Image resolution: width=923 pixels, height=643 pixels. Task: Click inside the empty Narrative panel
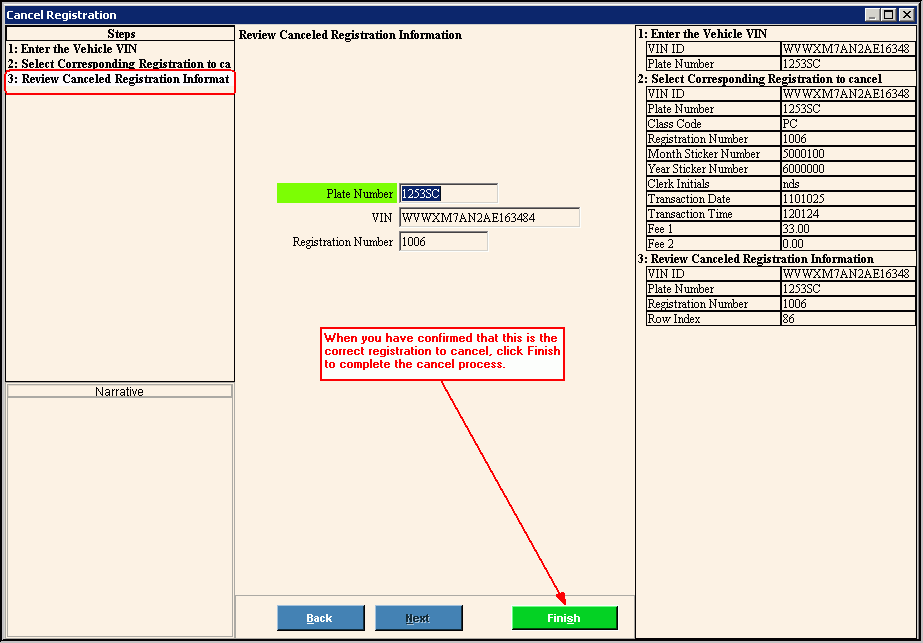(119, 510)
